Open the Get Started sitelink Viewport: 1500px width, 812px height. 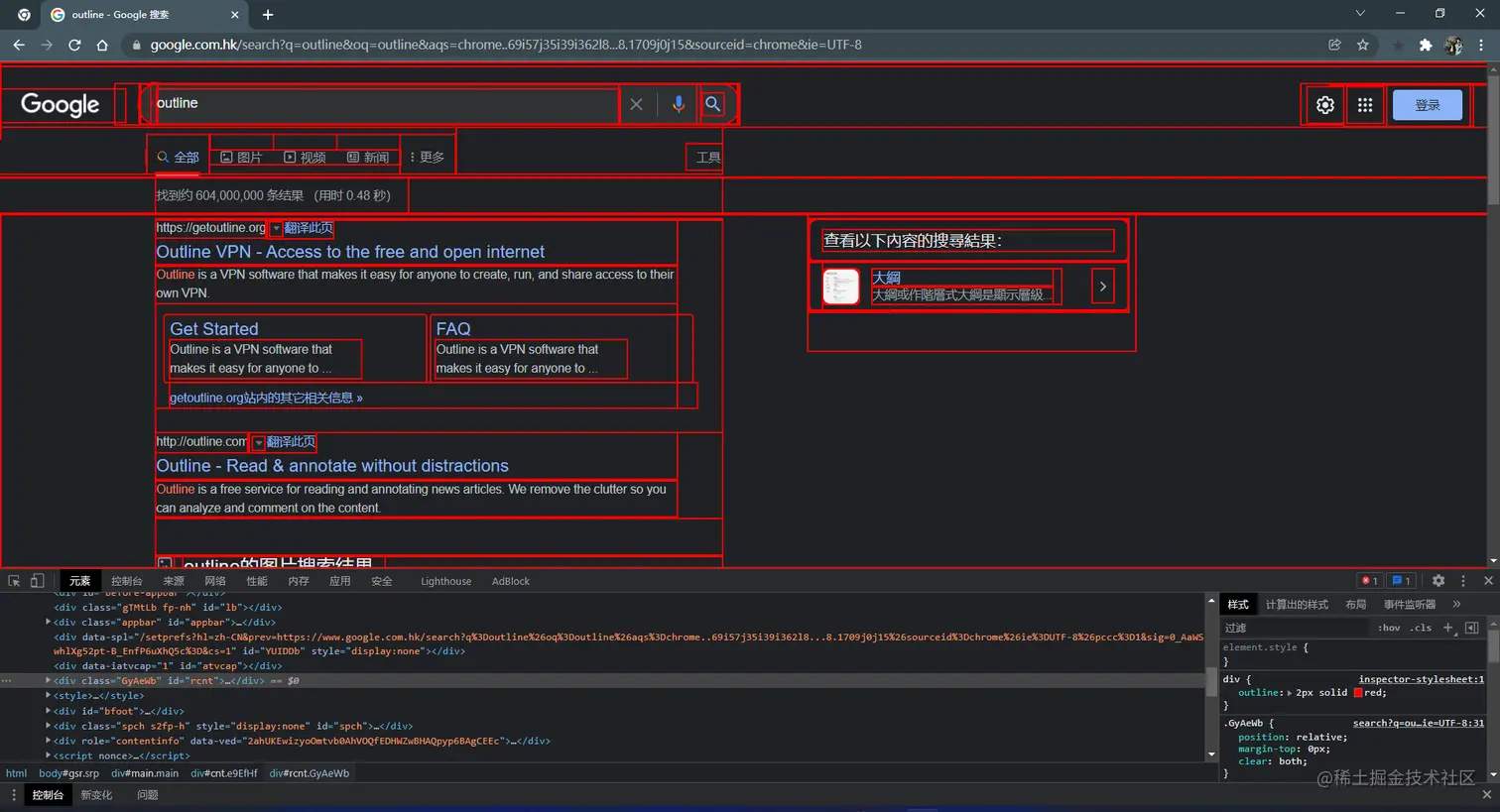point(214,328)
